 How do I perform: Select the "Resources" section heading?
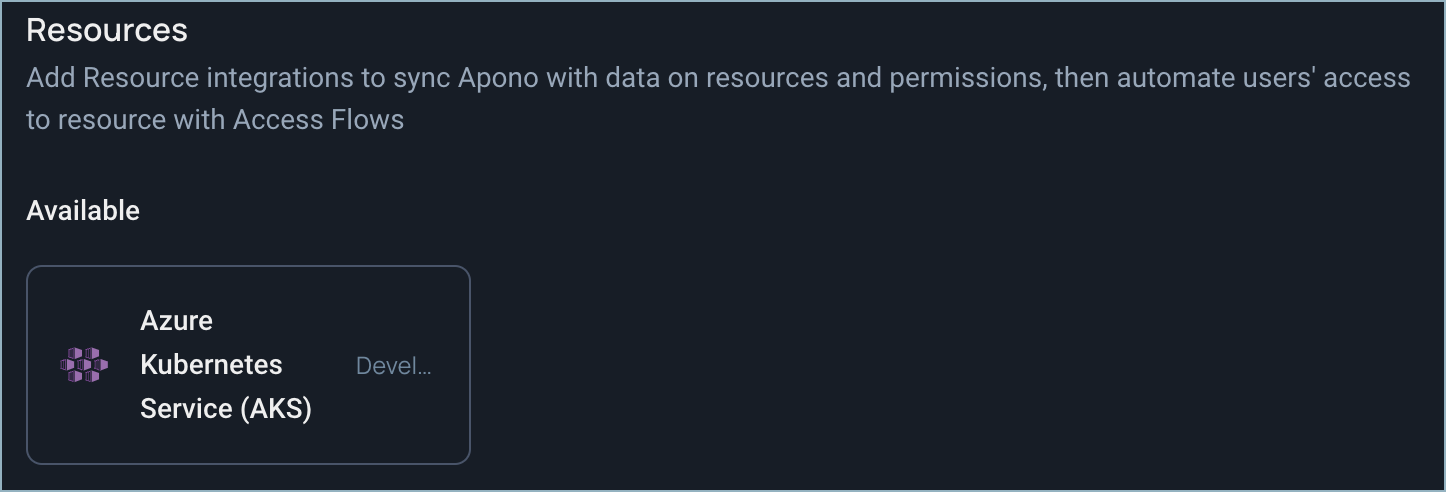tap(107, 30)
